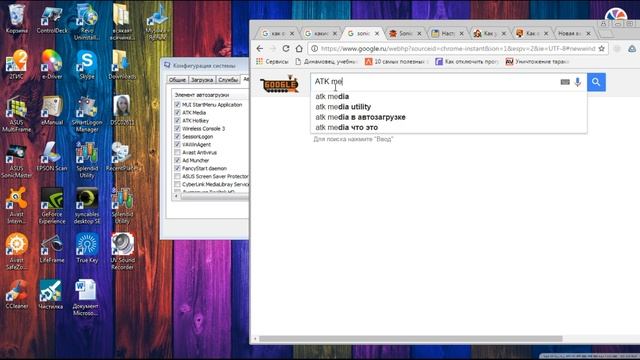
Task: Uncheck the ATK Hotkey startup item
Action: coord(177,120)
